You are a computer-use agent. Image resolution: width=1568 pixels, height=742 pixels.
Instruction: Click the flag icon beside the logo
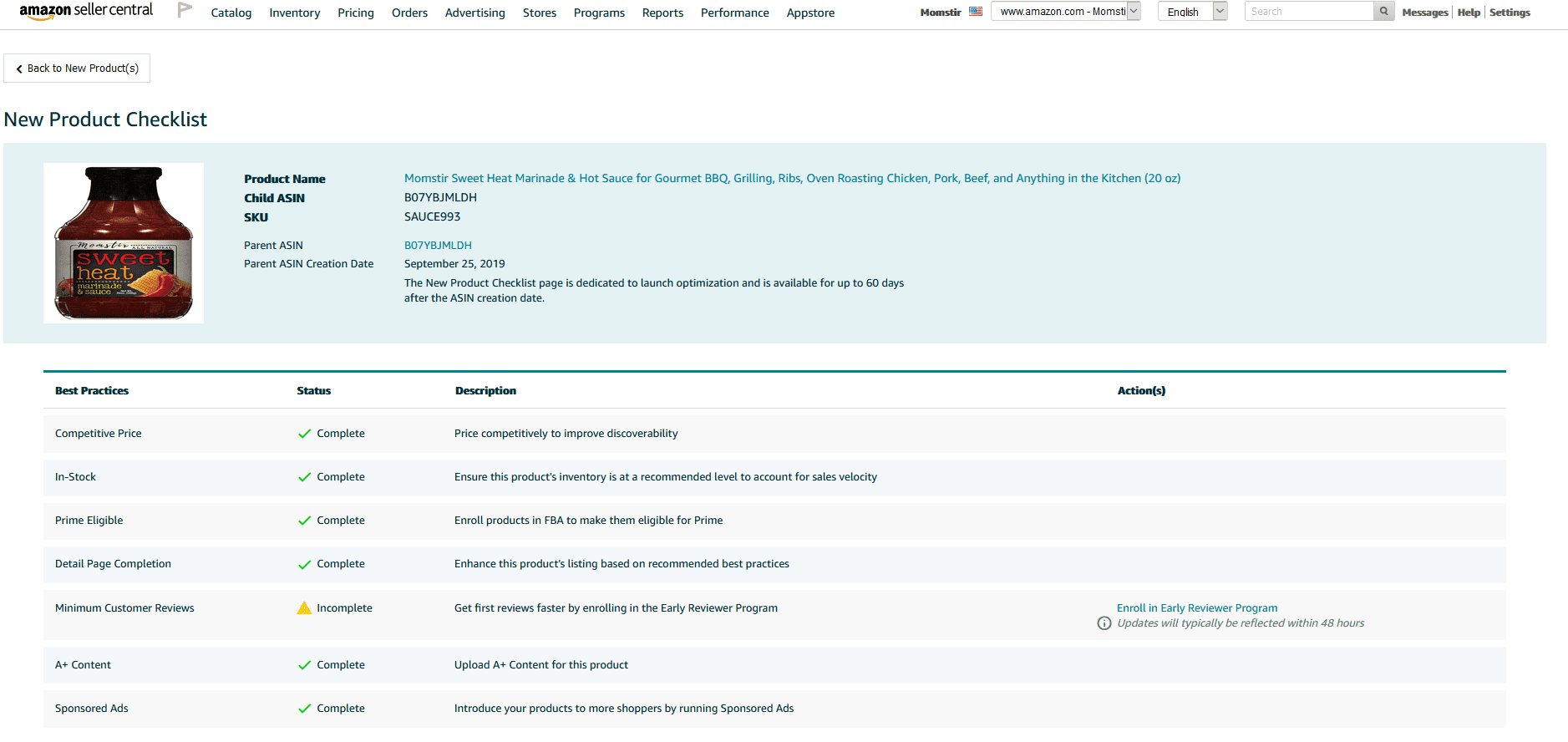[x=185, y=10]
